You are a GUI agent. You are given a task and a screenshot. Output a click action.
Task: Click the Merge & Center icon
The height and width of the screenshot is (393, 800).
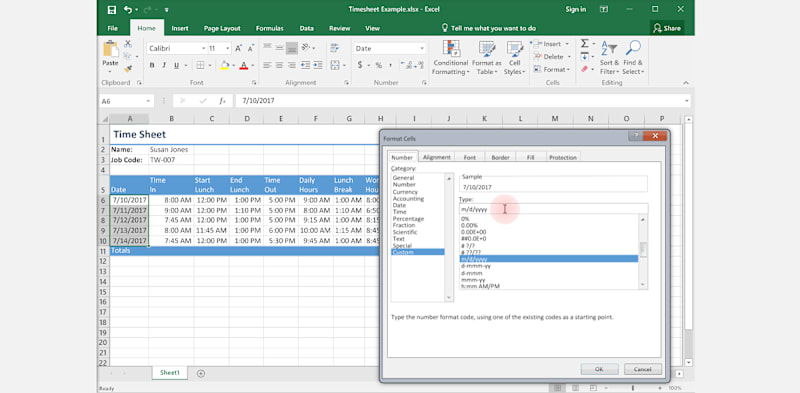pyautogui.click(x=335, y=65)
